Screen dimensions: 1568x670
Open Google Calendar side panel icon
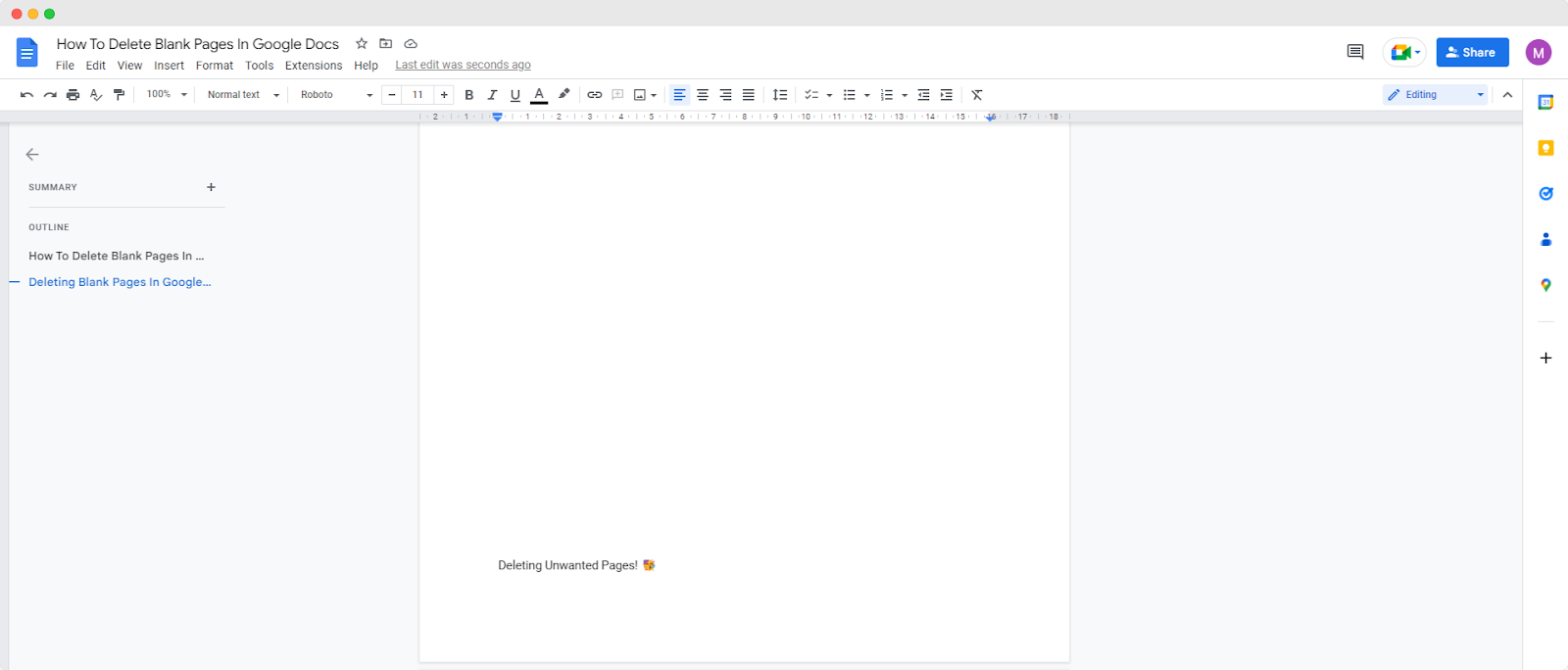tap(1545, 102)
